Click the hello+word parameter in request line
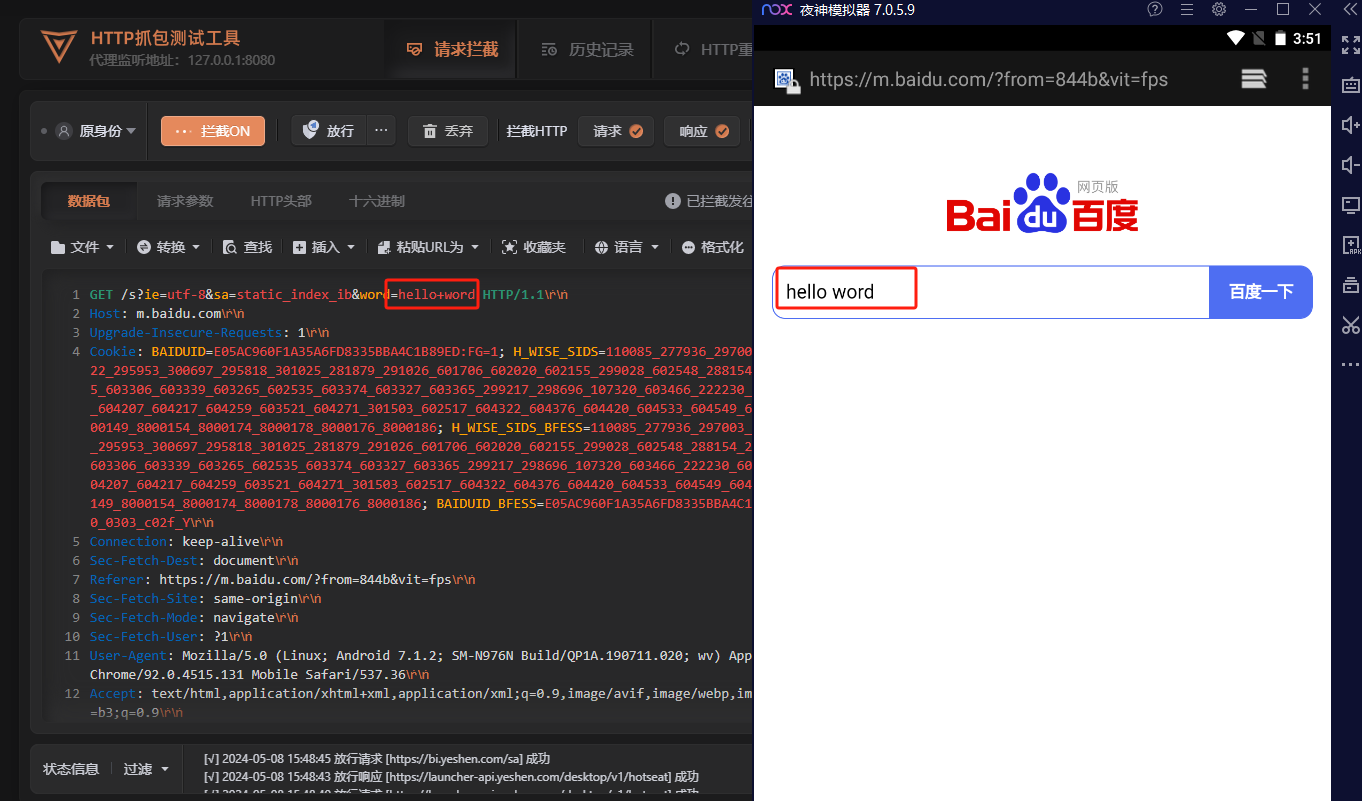Screen dimensions: 1362x801 437,295
